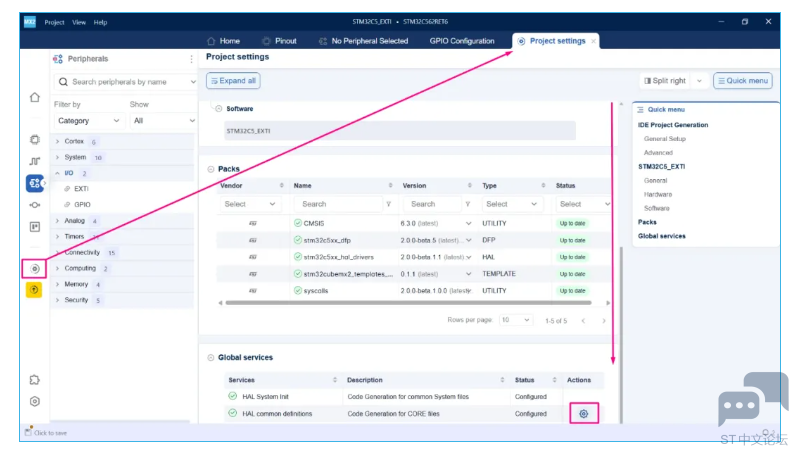Close the Project settings tab
This screenshot has width=797, height=455.
coord(593,41)
